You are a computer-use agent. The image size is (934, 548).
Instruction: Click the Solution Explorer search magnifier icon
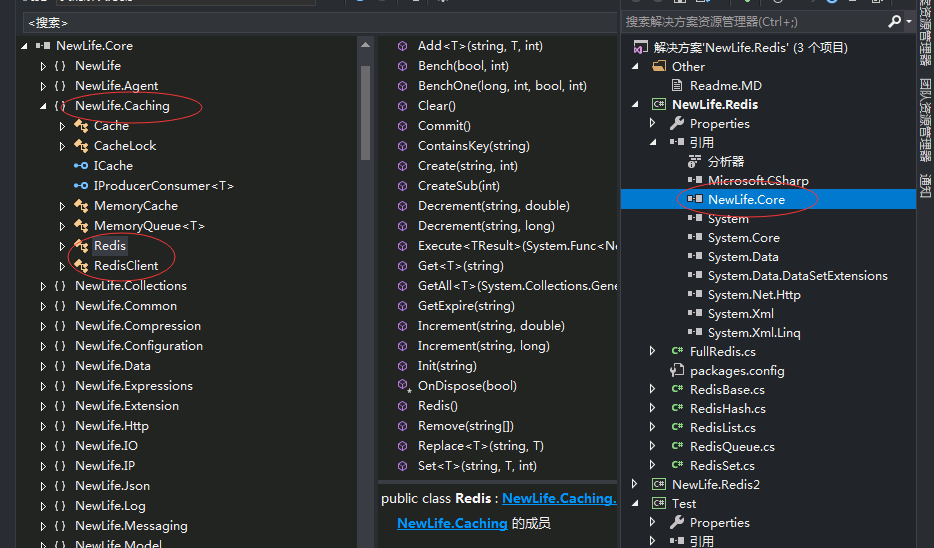click(x=894, y=21)
